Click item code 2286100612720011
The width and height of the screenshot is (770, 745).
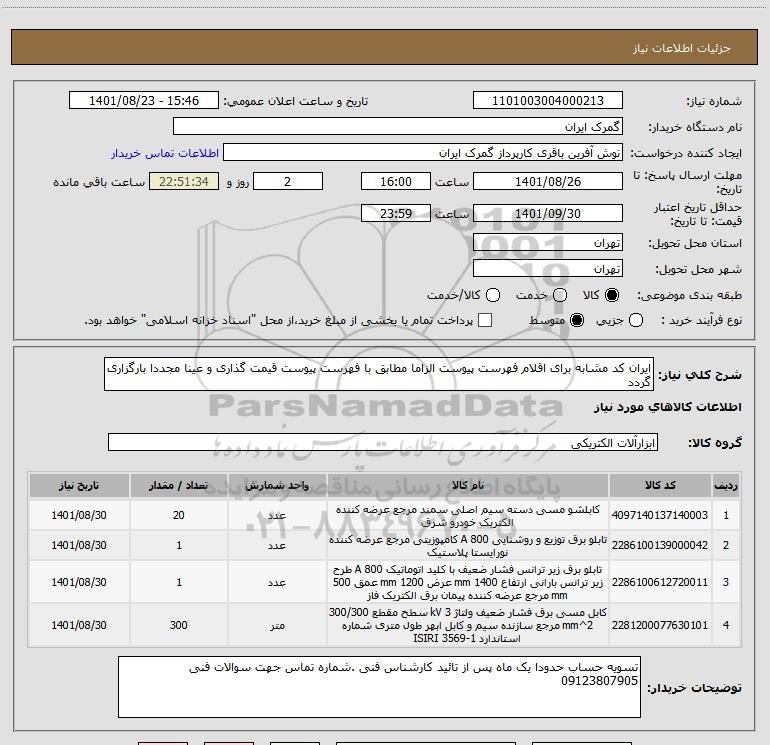point(660,582)
